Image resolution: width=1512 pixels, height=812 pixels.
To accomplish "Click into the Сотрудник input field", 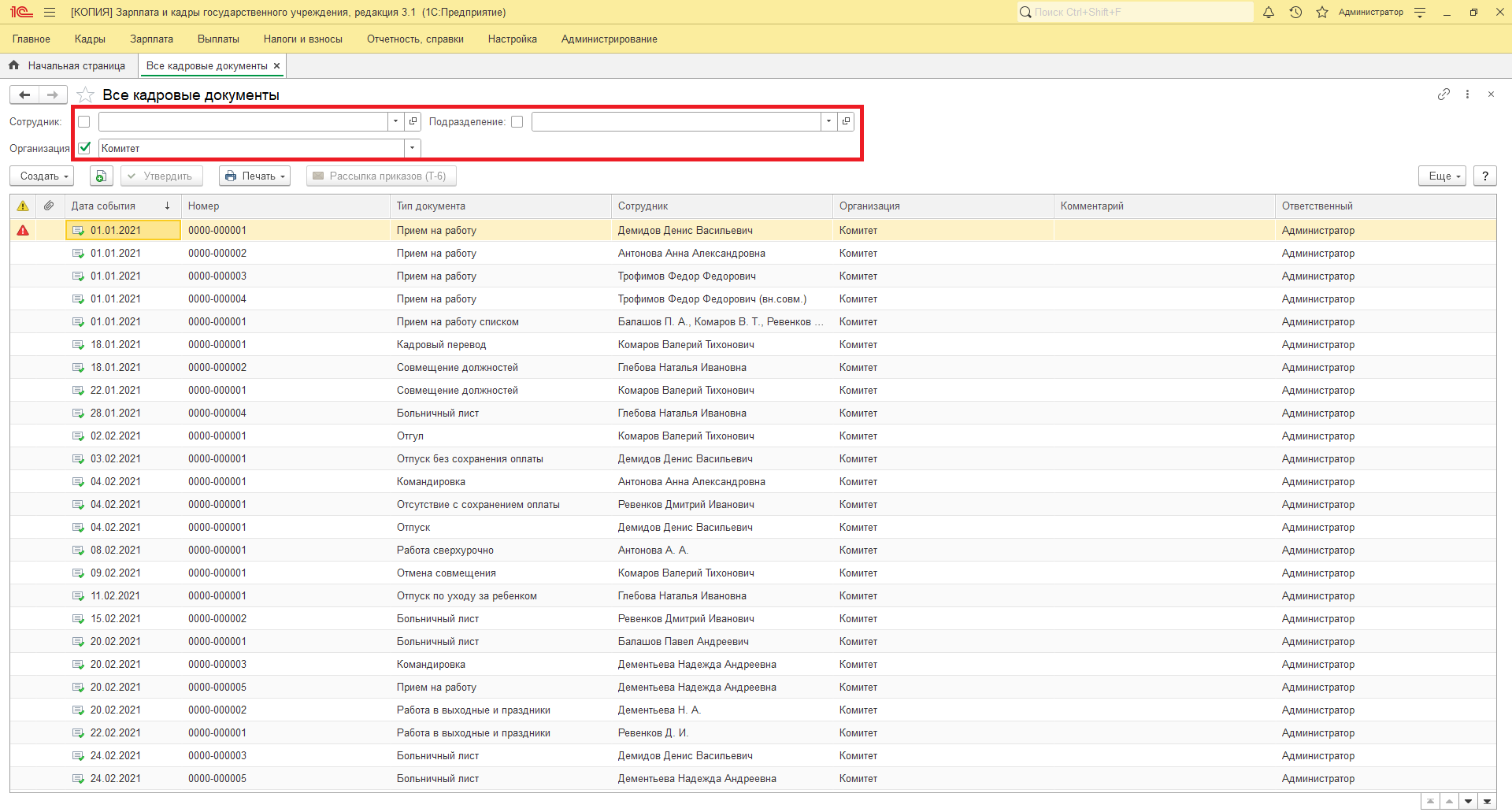I will pos(243,121).
